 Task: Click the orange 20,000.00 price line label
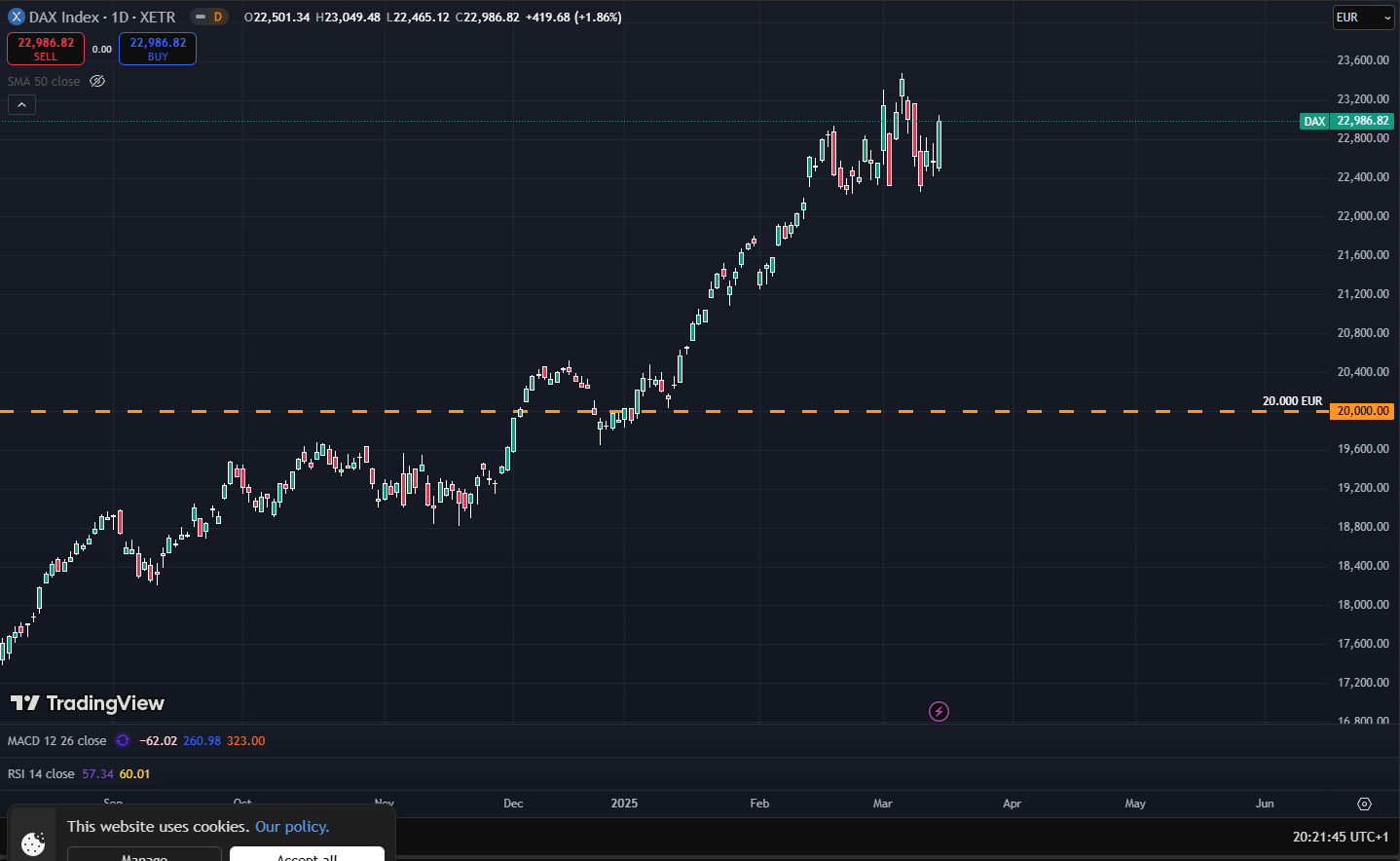coord(1363,411)
